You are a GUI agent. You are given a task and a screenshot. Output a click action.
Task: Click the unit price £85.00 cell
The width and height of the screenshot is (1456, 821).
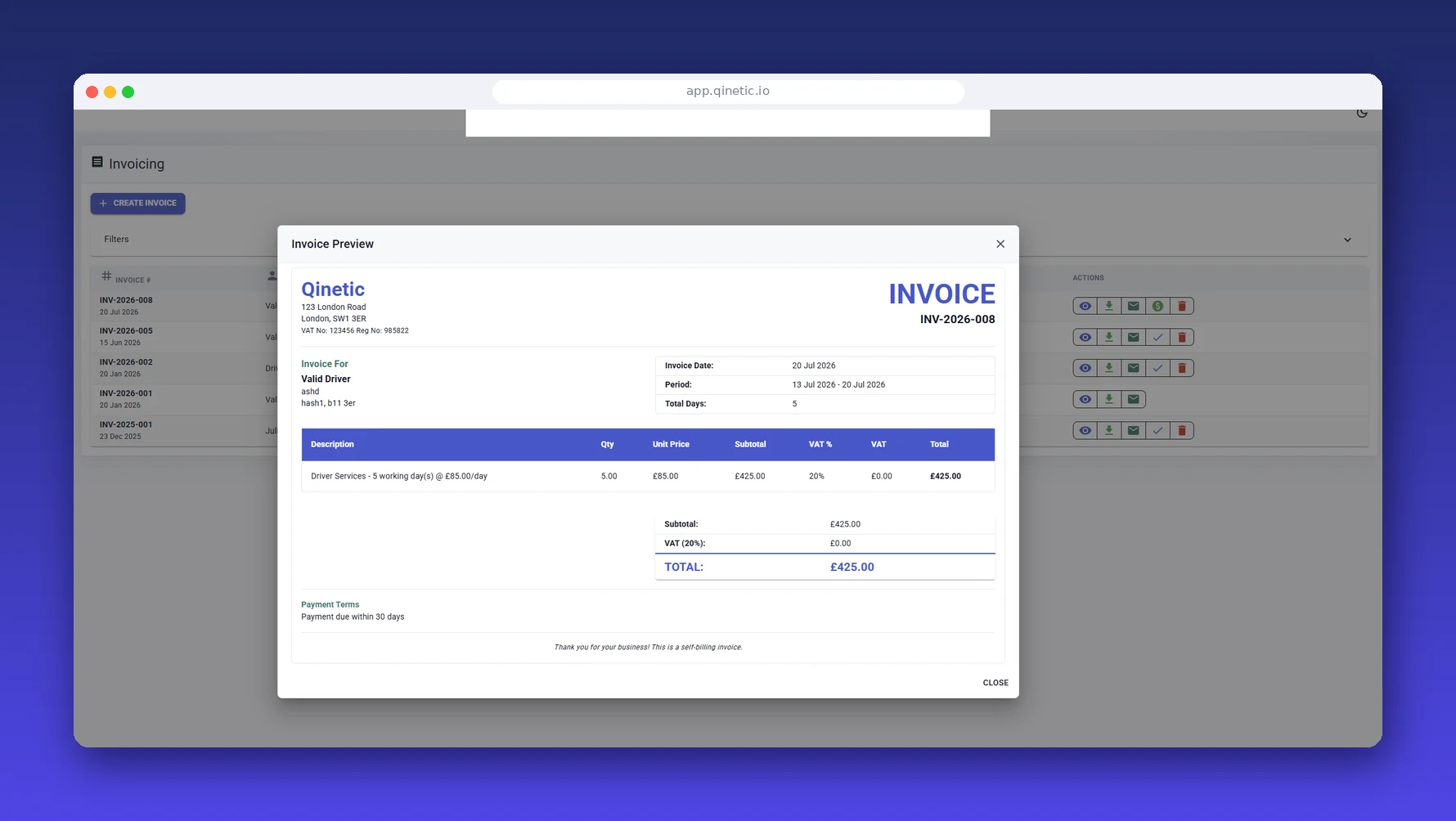pyautogui.click(x=666, y=476)
